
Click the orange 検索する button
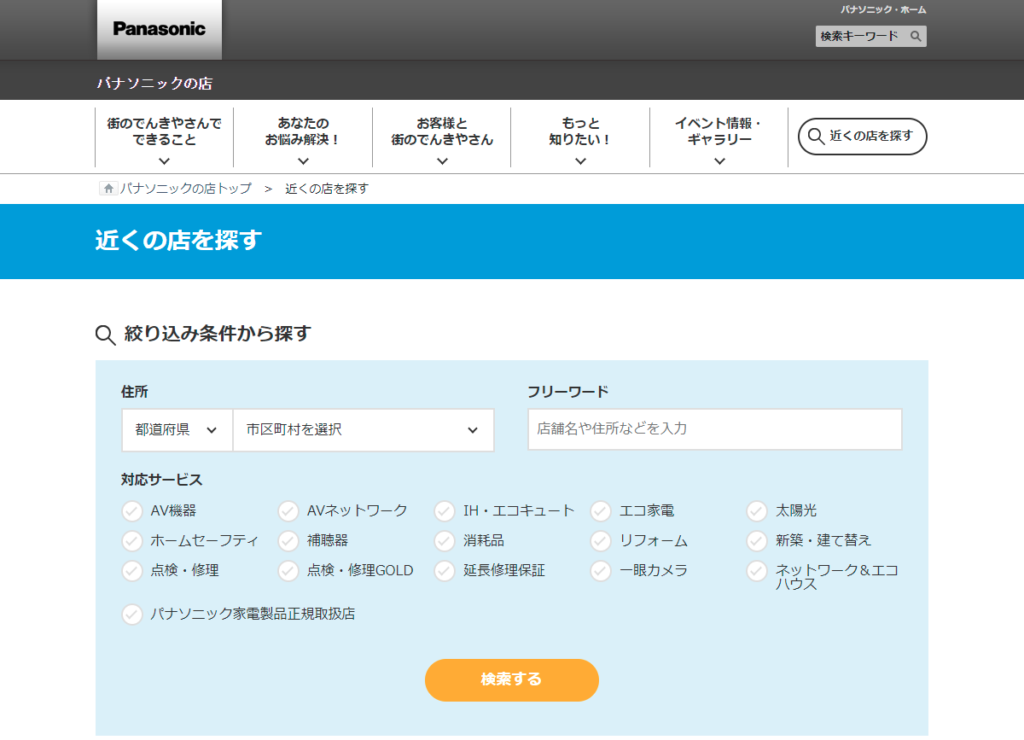(511, 680)
